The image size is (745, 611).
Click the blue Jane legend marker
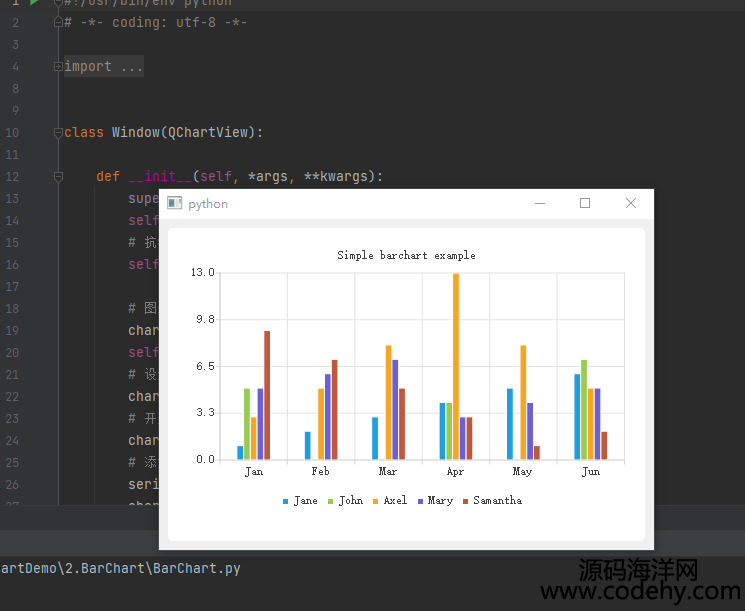tap(286, 501)
